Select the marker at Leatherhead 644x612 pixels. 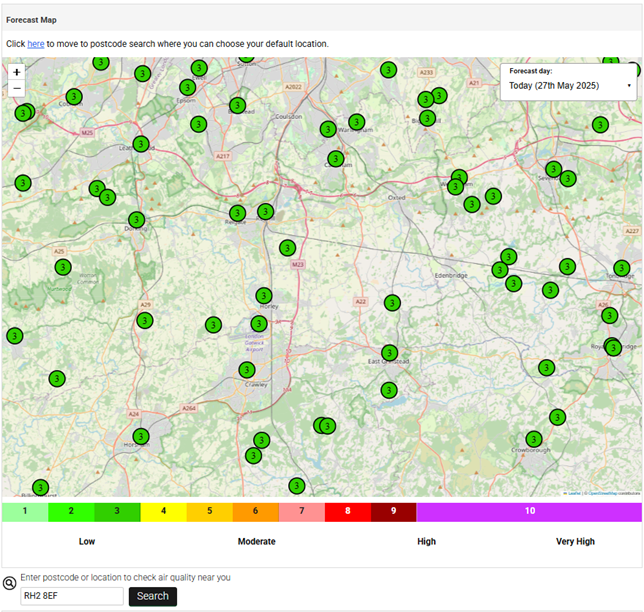(x=141, y=144)
